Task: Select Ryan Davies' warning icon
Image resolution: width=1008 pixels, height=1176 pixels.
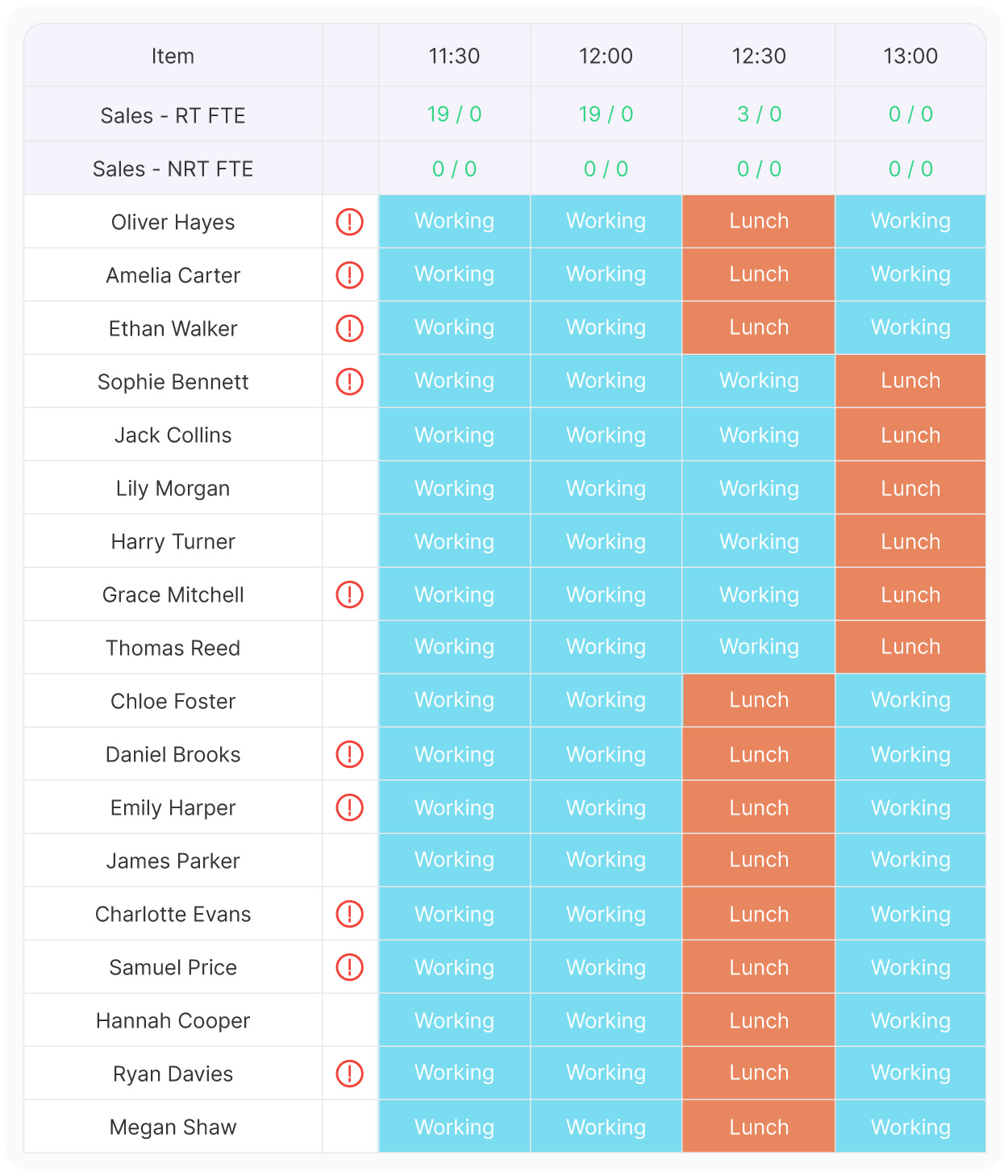Action: pos(349,1074)
